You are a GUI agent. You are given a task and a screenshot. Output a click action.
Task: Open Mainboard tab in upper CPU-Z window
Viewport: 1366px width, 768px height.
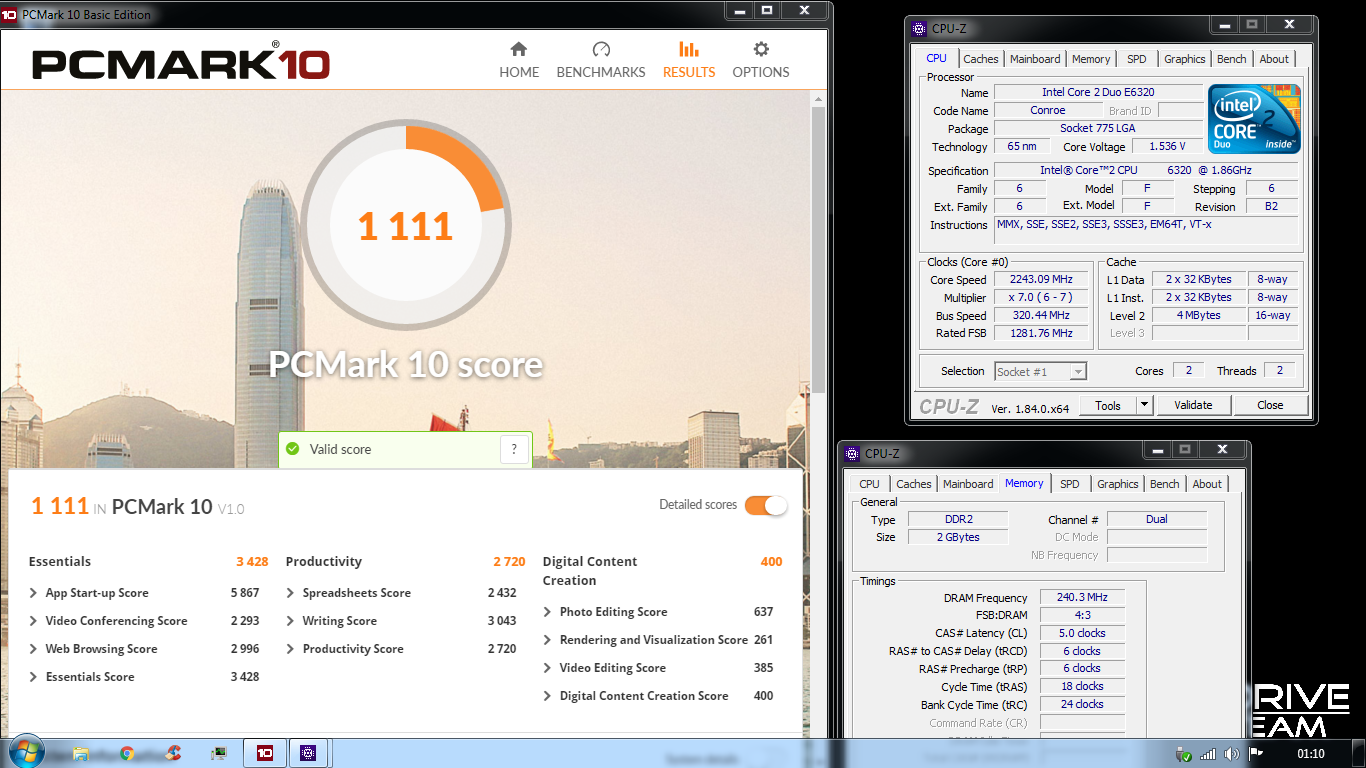pyautogui.click(x=1035, y=59)
